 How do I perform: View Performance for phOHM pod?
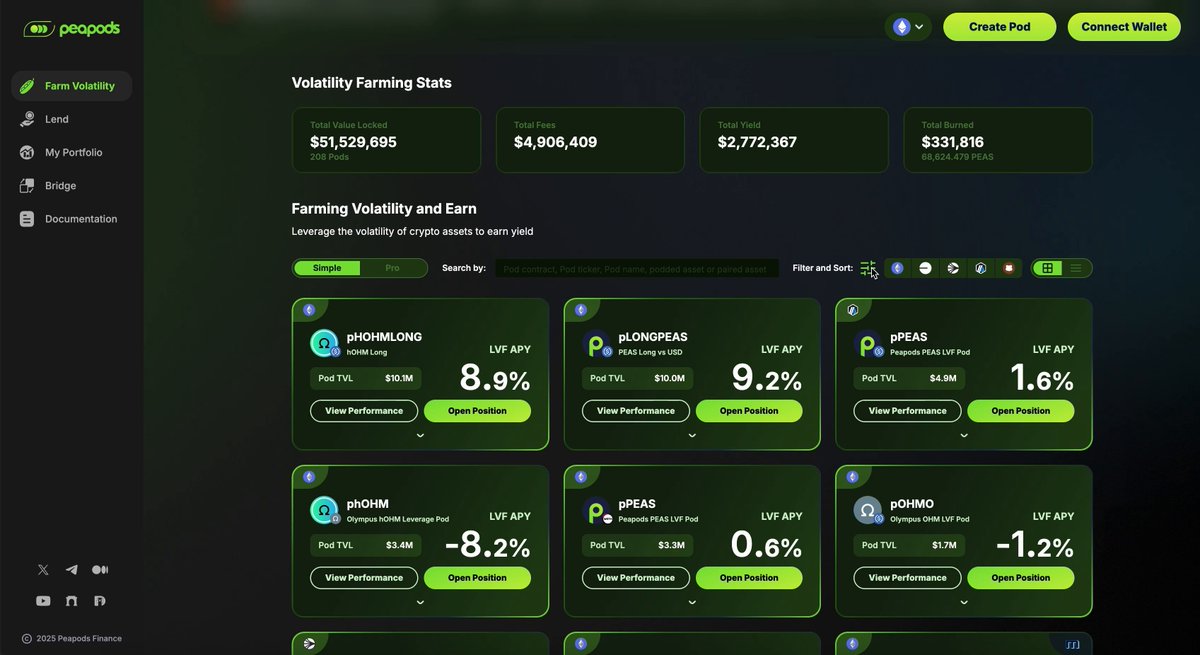364,578
